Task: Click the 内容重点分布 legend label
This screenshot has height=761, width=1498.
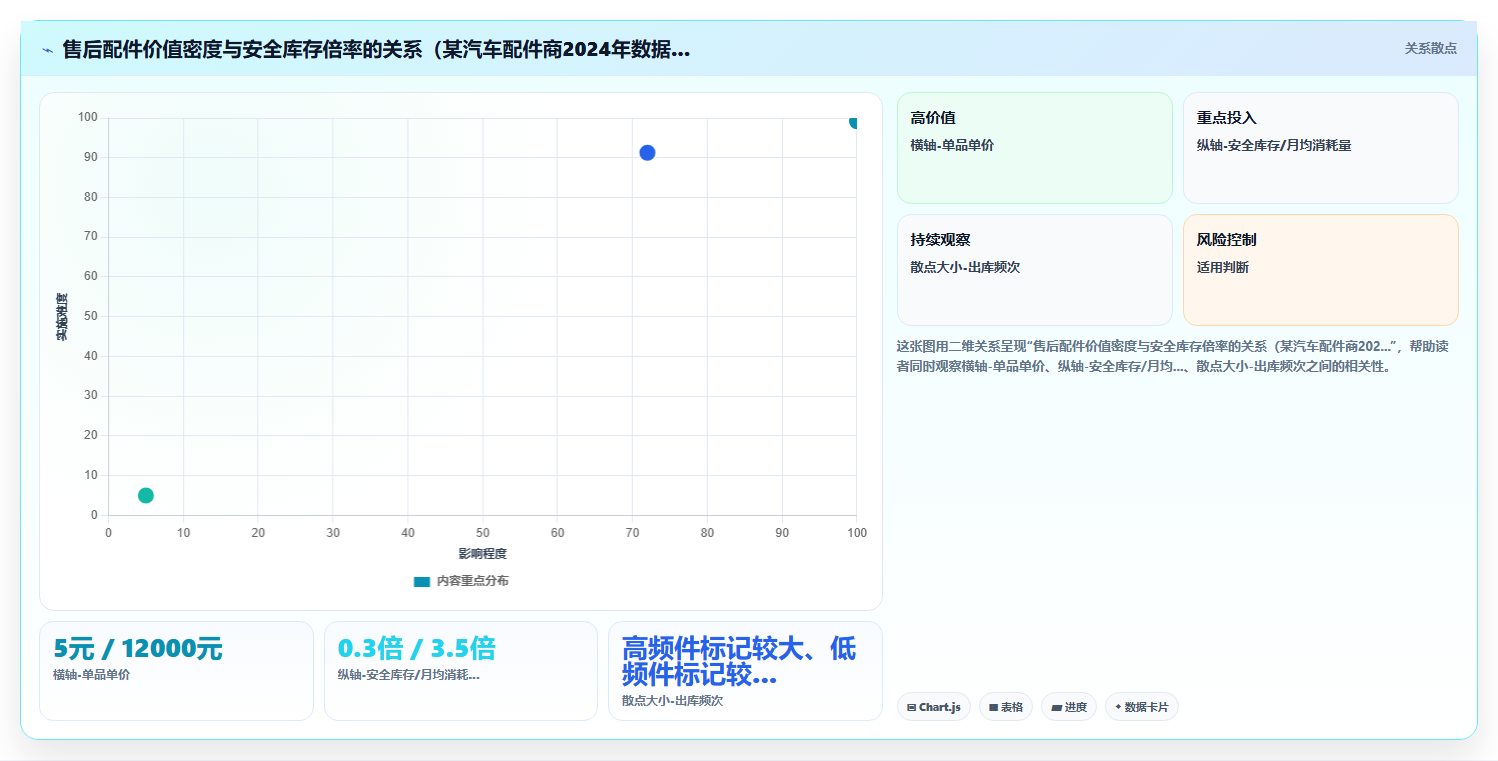Action: point(472,581)
